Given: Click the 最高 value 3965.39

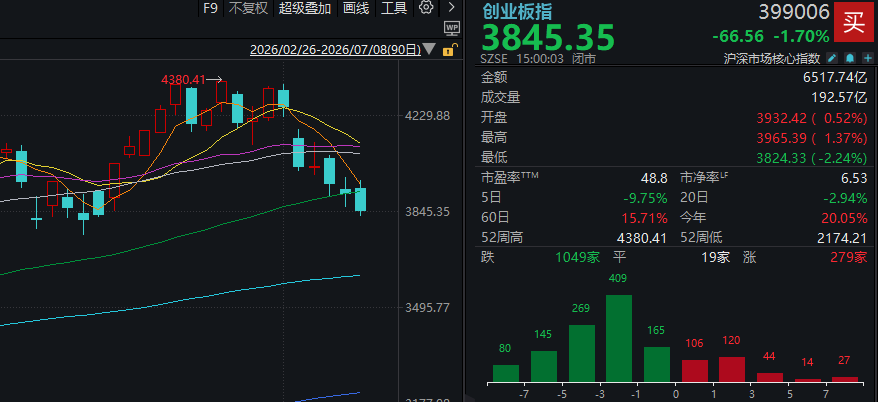Looking at the screenshot, I should (x=783, y=137).
